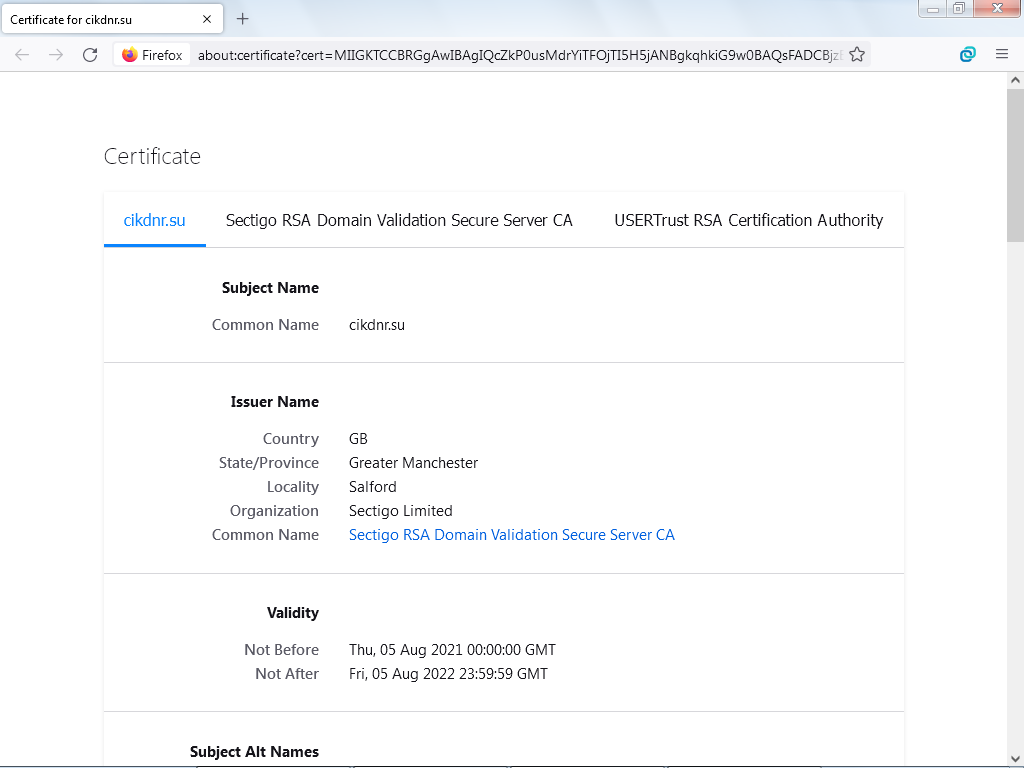Select the cikdnr.su certificate tab

click(155, 220)
